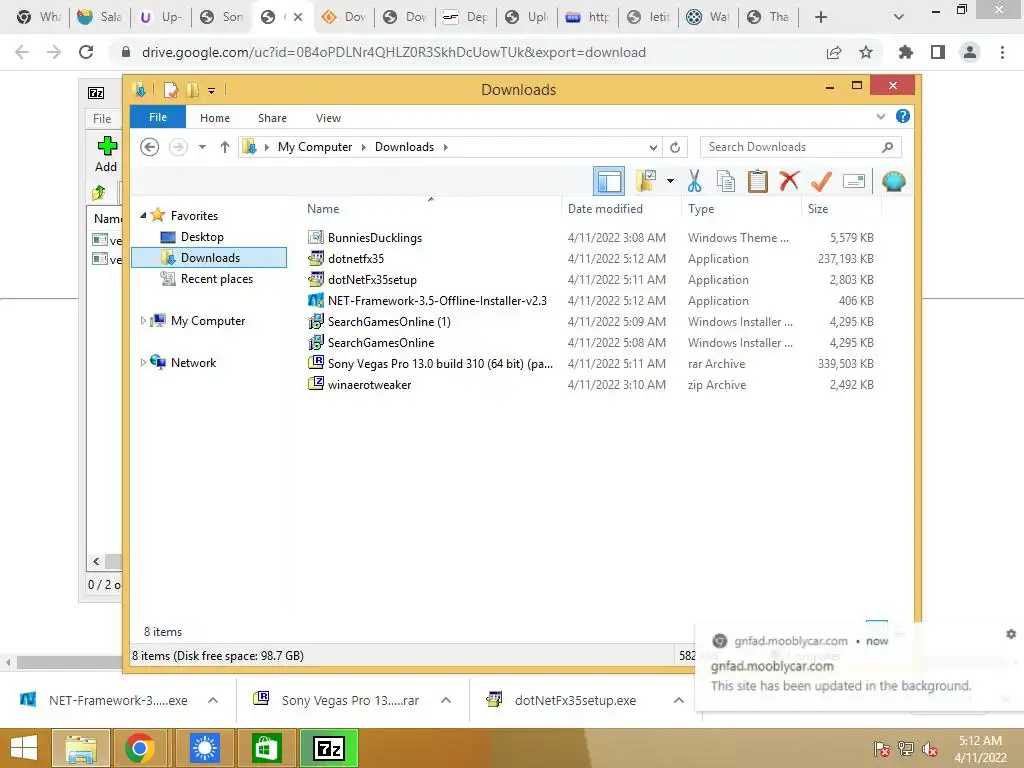
Task: Sort files by the Type column header
Action: (701, 209)
